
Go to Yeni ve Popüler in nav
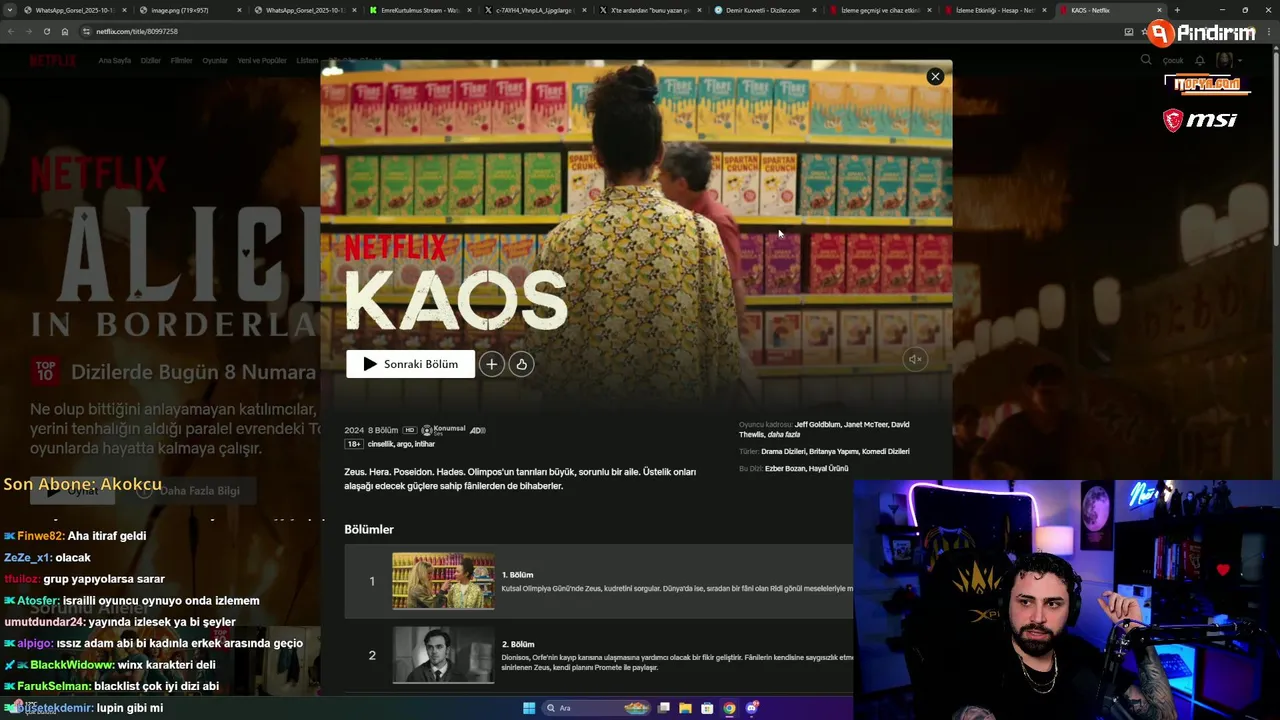click(x=262, y=60)
